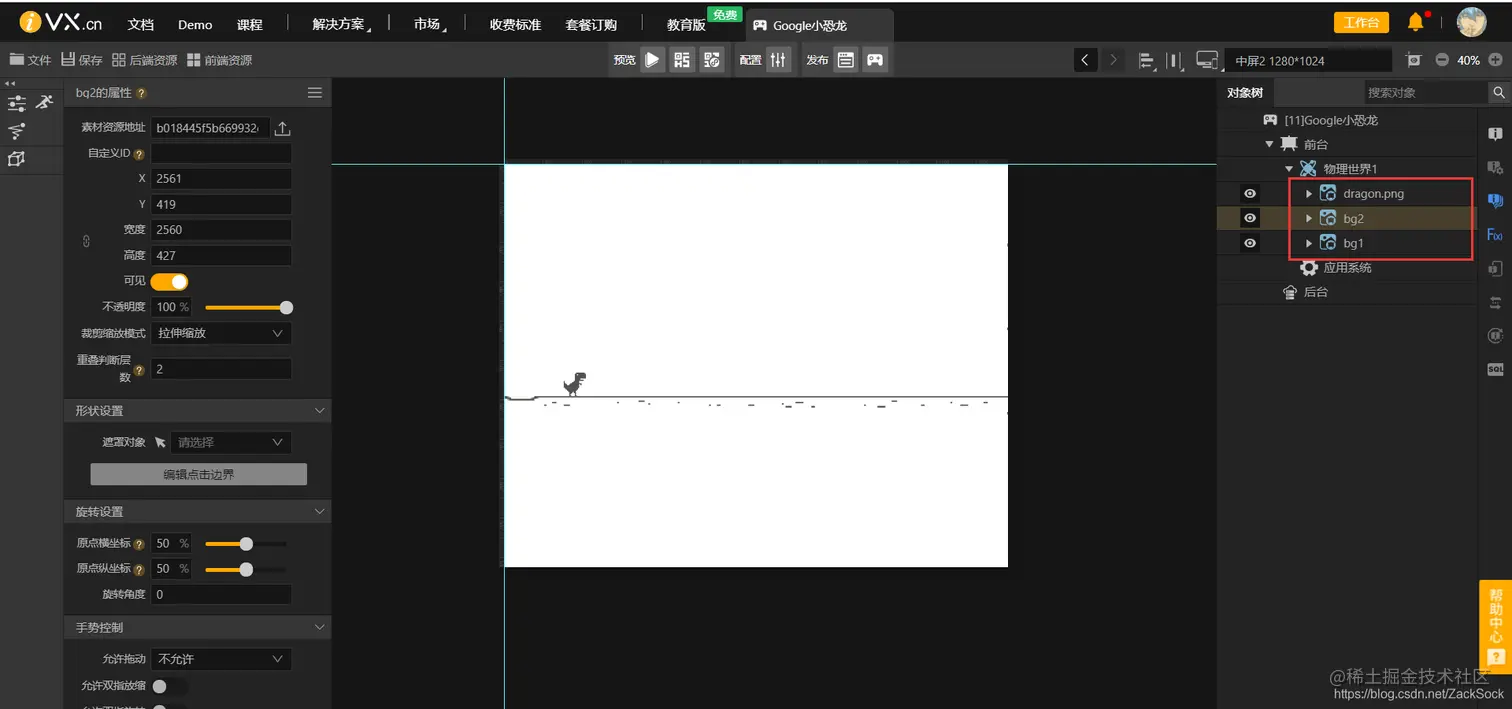Viewport: 1512px width, 709px height.
Task: Open the 文档 menu
Action: coord(141,24)
